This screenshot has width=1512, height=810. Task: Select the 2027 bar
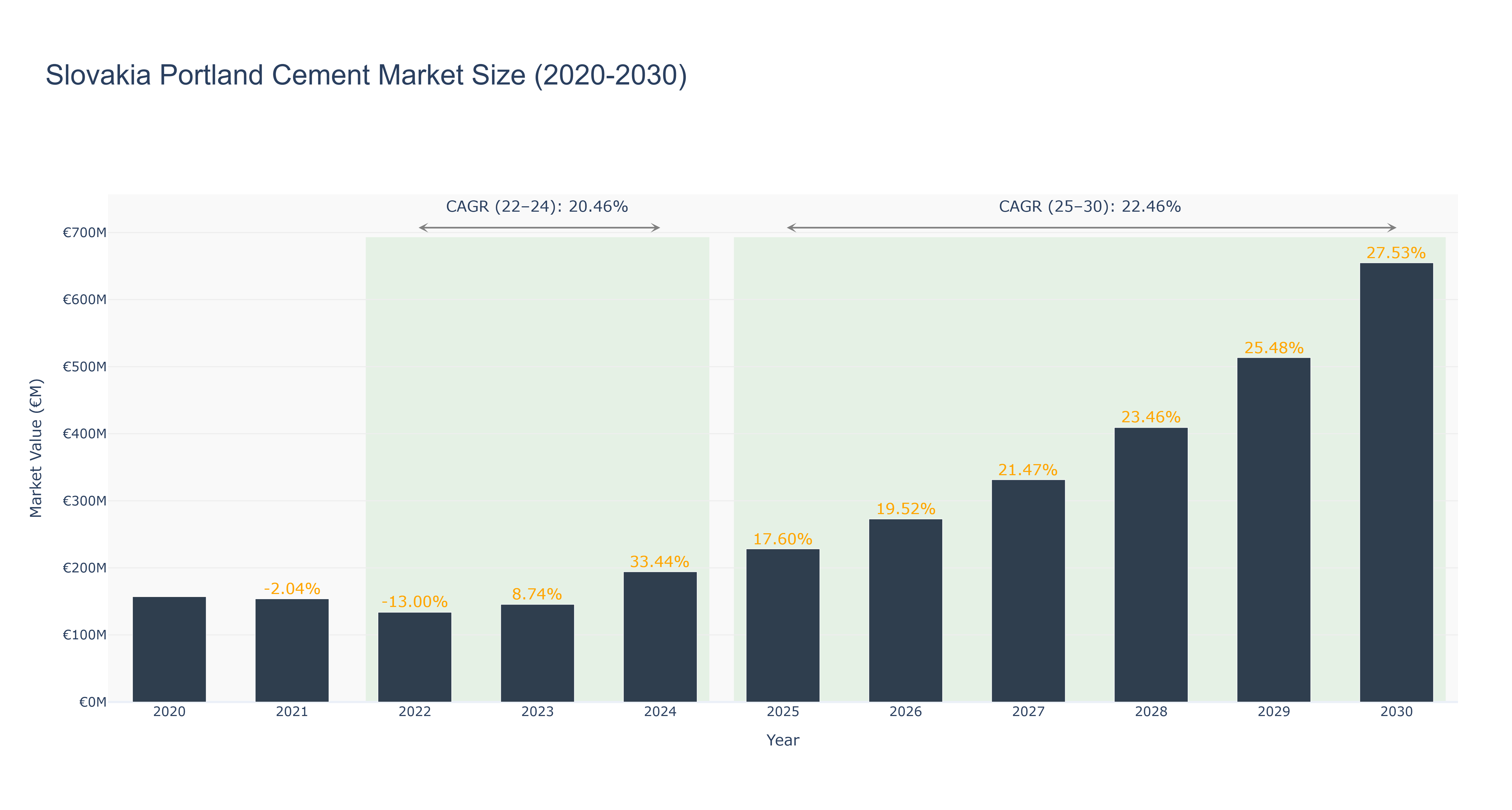point(1028,591)
